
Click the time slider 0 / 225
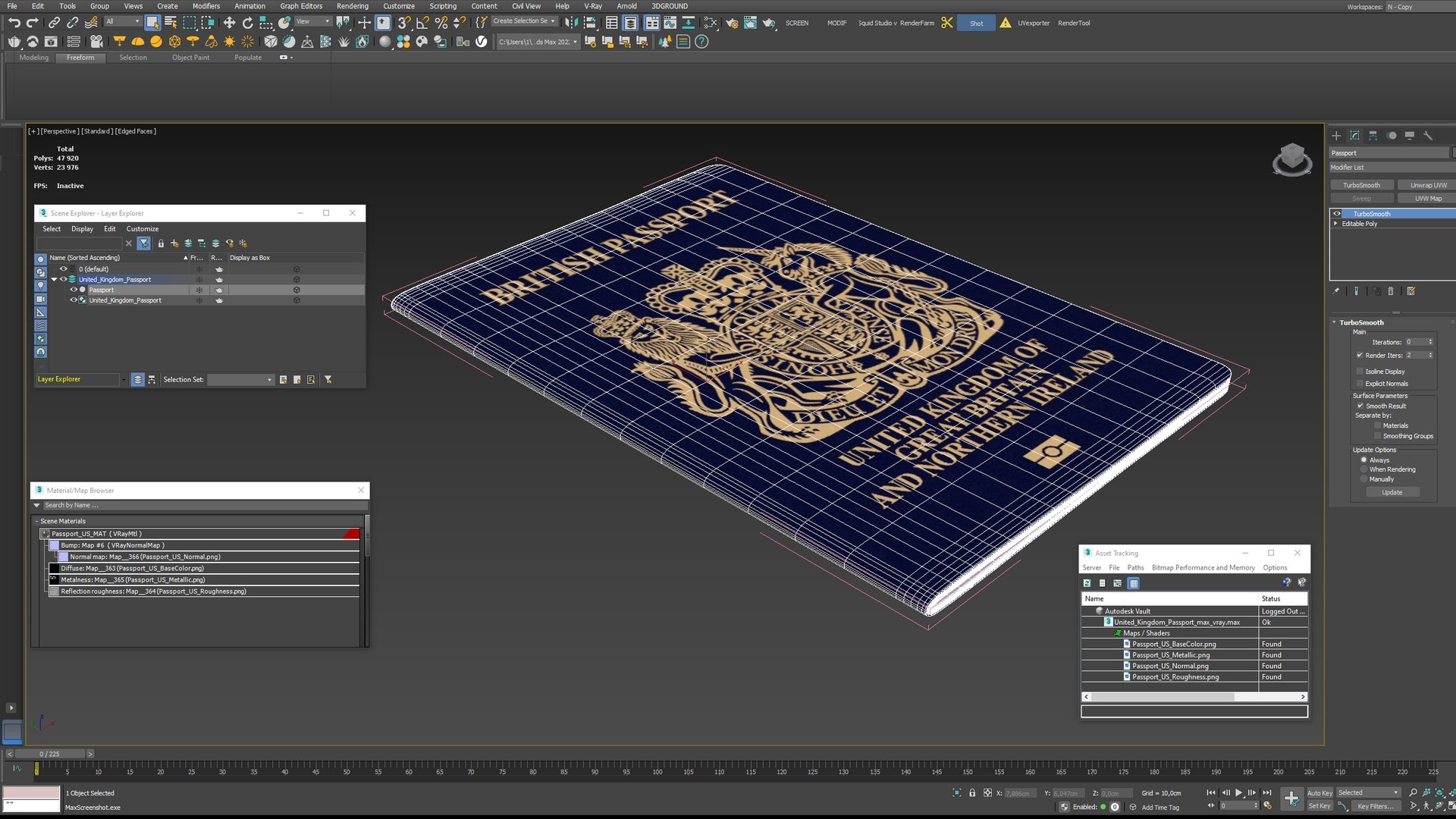click(49, 754)
